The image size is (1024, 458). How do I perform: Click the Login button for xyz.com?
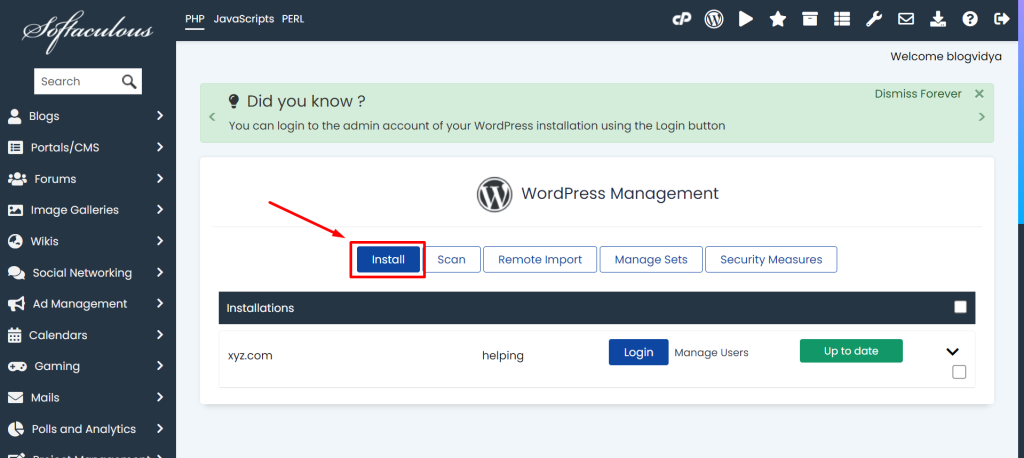(639, 352)
